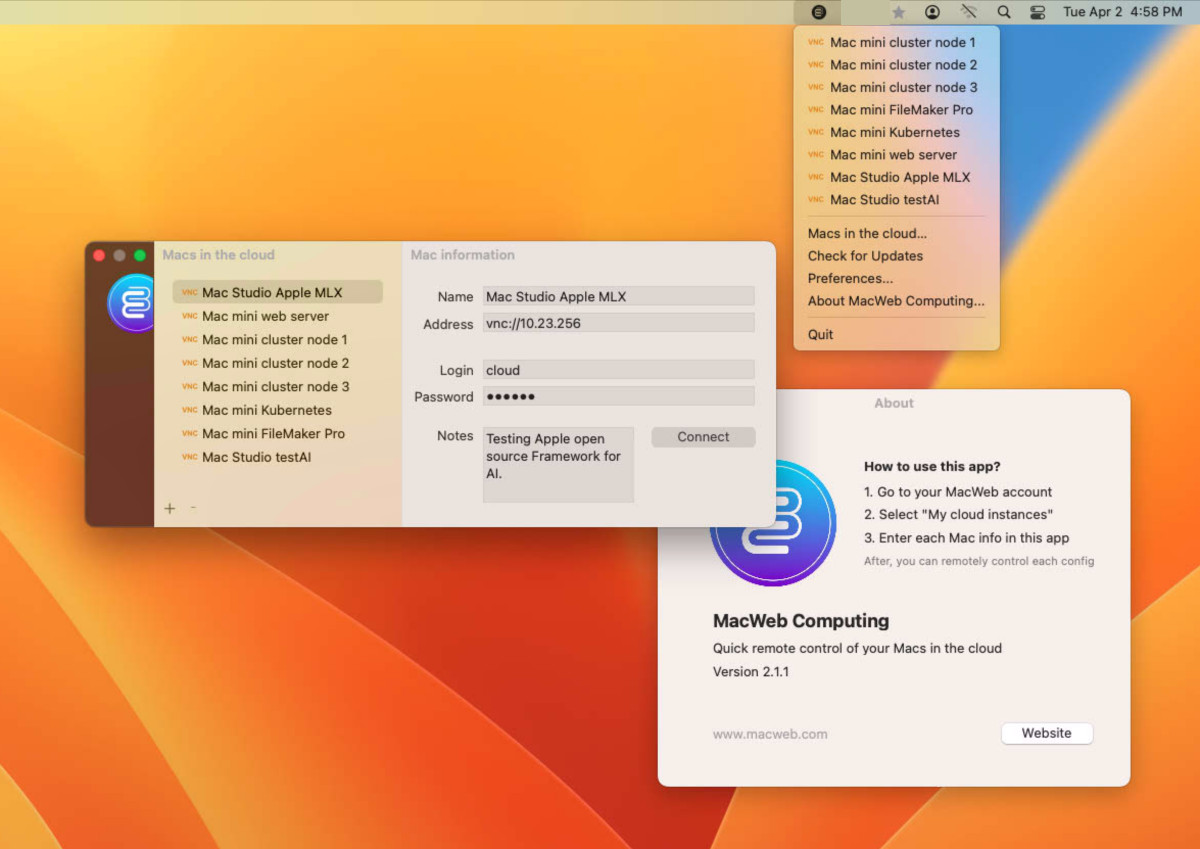Click 'How to use this app?' heading

(932, 467)
